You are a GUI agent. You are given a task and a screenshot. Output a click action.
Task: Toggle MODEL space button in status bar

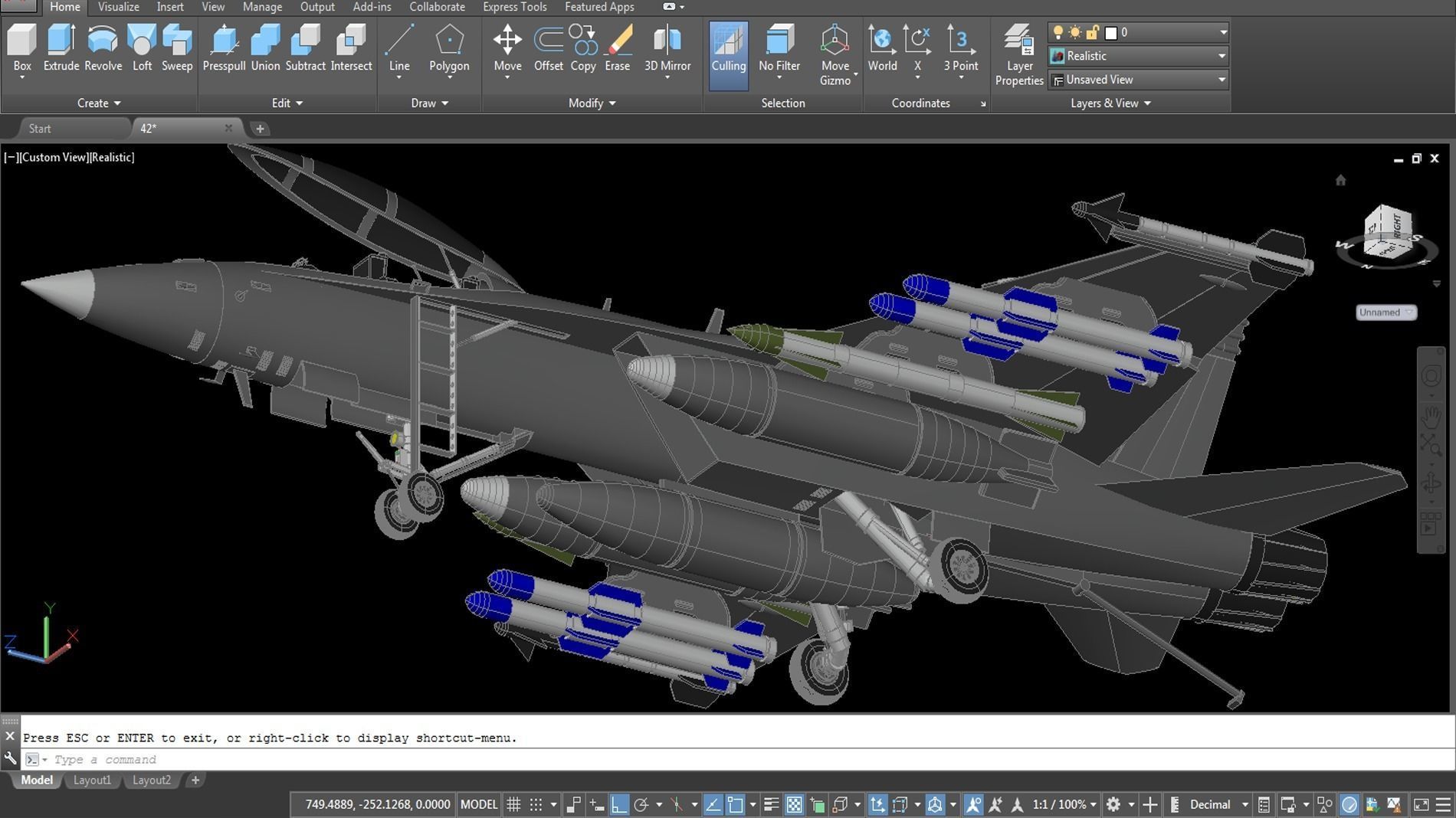(x=479, y=804)
